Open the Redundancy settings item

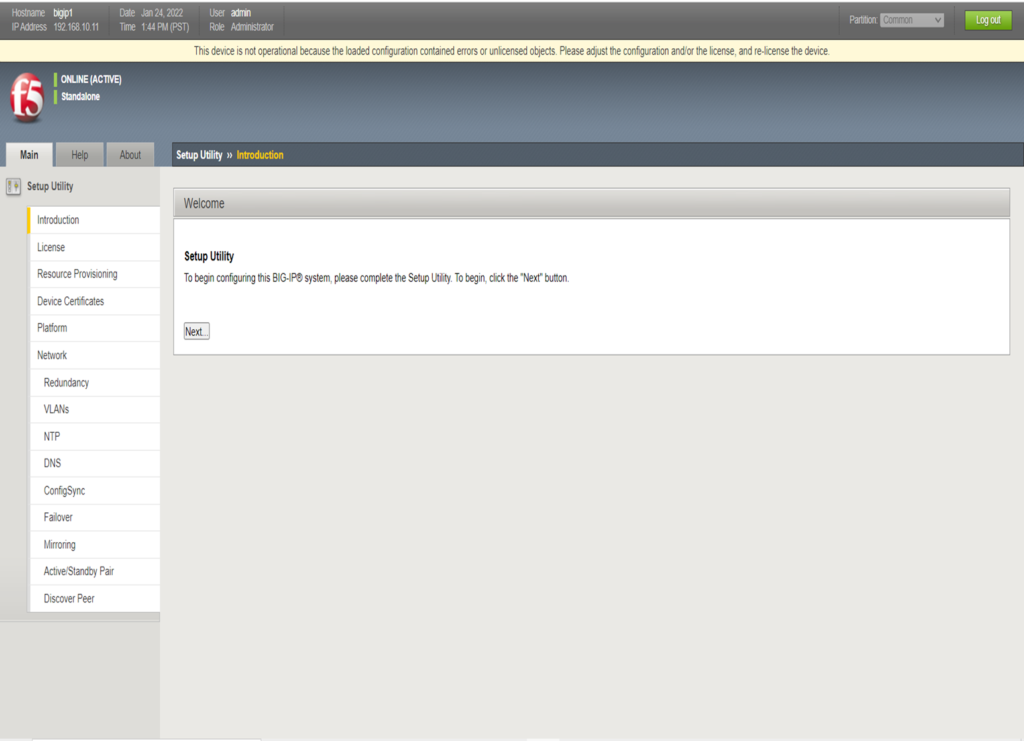[66, 383]
